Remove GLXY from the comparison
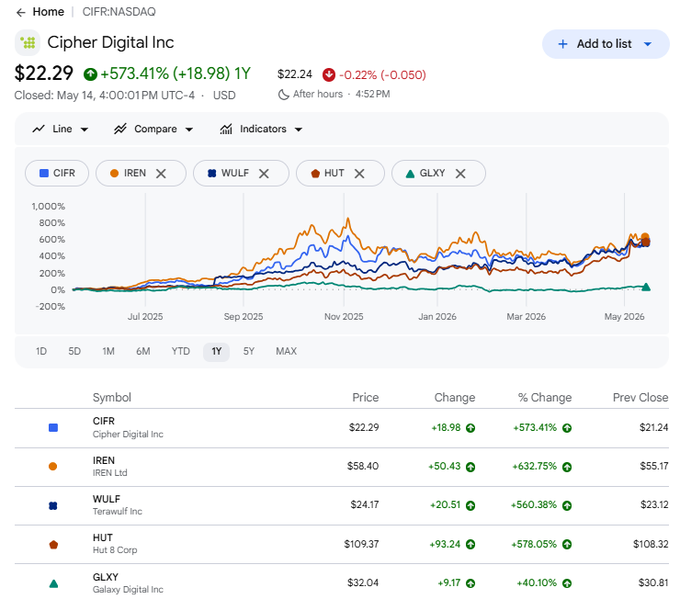Viewport: 680px width, 599px height. point(461,173)
